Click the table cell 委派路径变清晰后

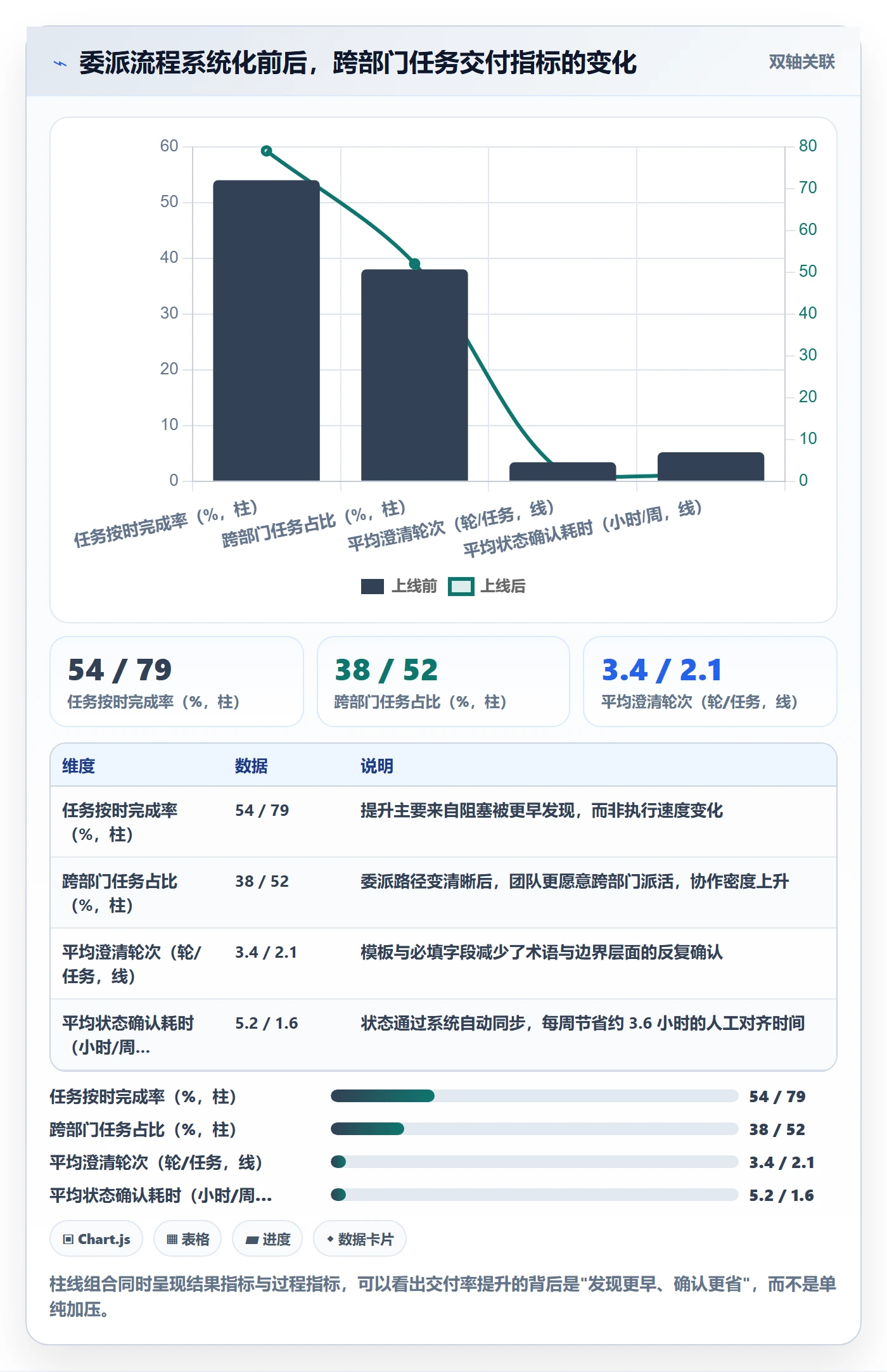[575, 881]
